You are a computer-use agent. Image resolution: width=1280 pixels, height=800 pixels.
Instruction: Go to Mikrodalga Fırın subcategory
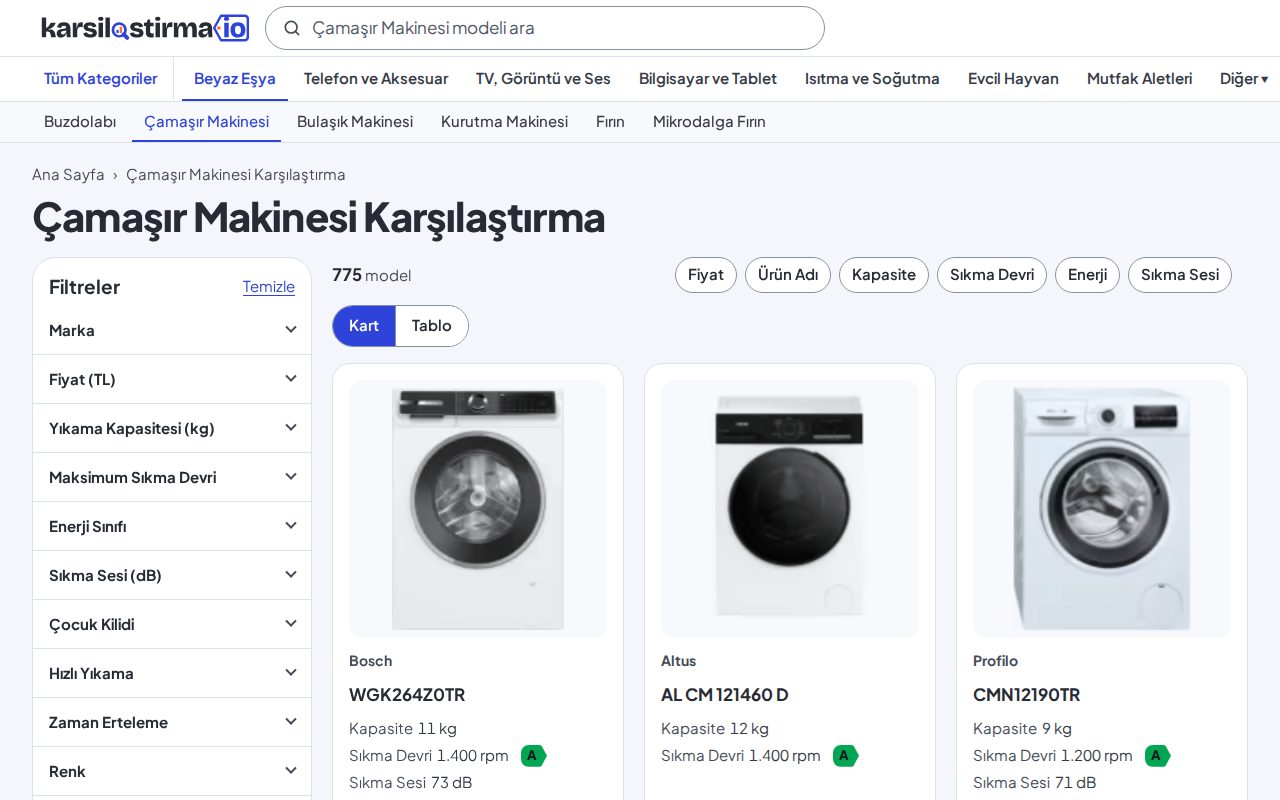[x=709, y=121]
